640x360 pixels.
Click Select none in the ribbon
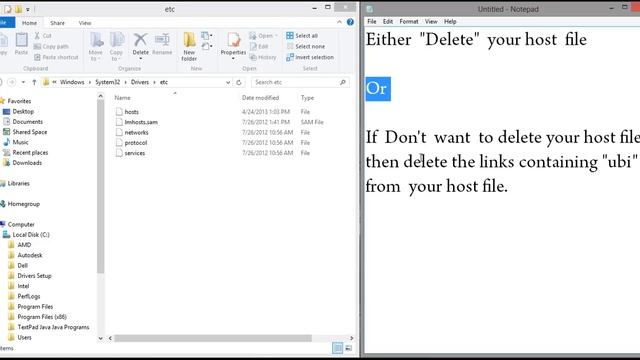tap(306, 47)
